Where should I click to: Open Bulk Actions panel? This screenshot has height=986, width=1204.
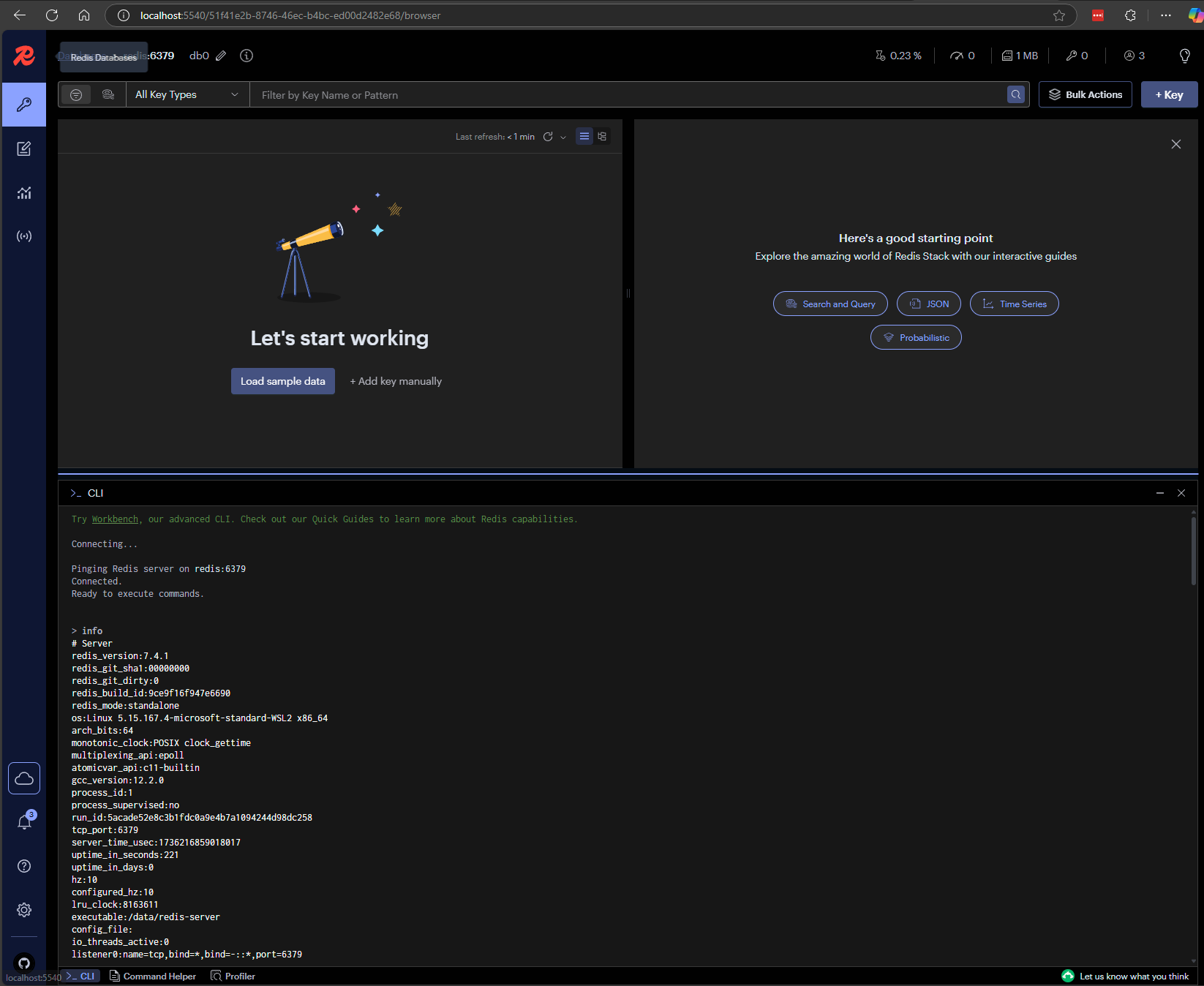1086,94
